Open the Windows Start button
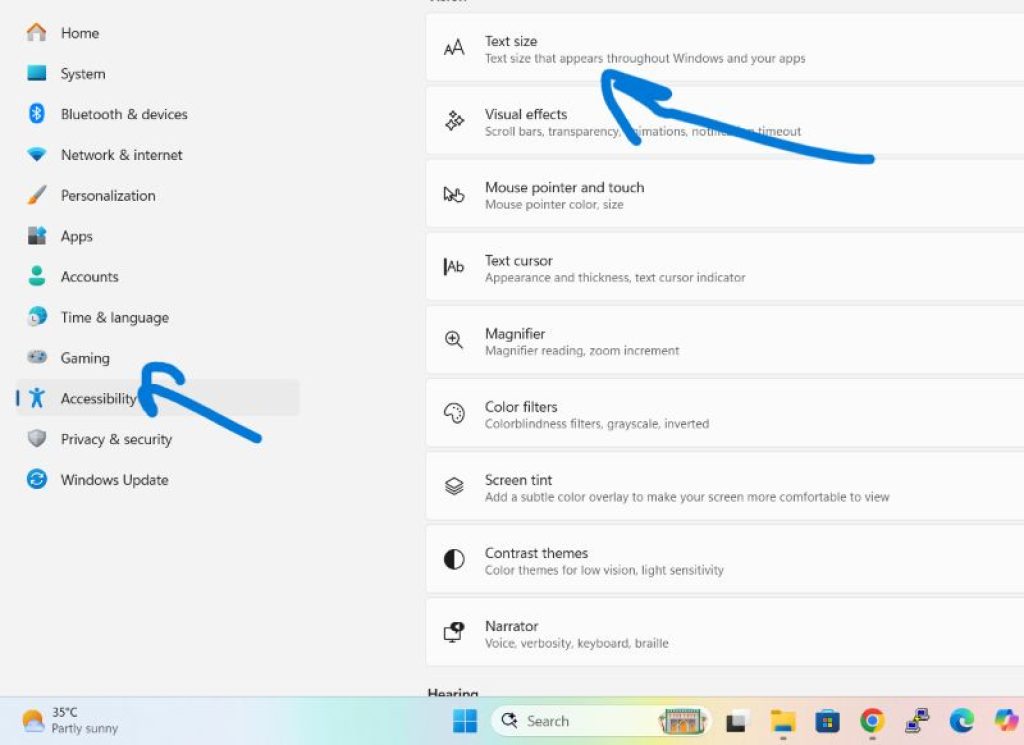 [x=464, y=721]
